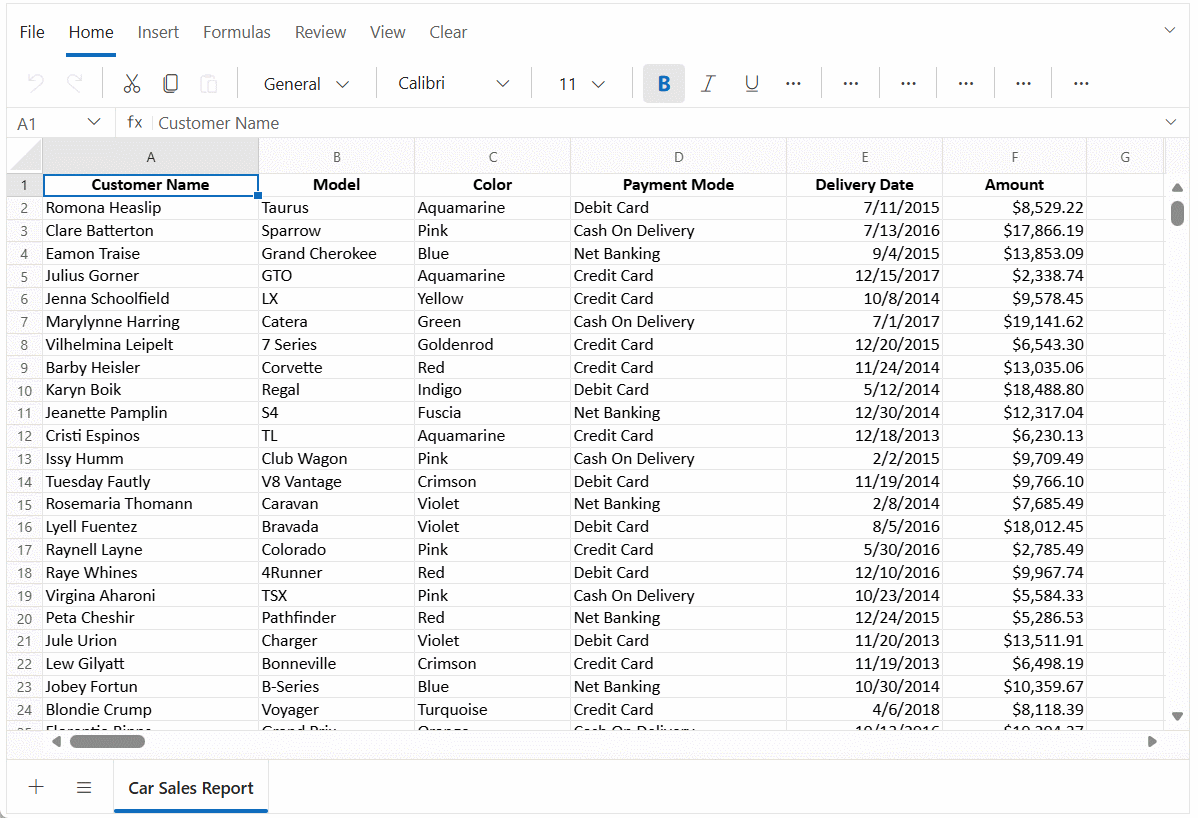Viewport: 1198px width, 818px height.
Task: Select row 10 header
Action: coord(24,390)
